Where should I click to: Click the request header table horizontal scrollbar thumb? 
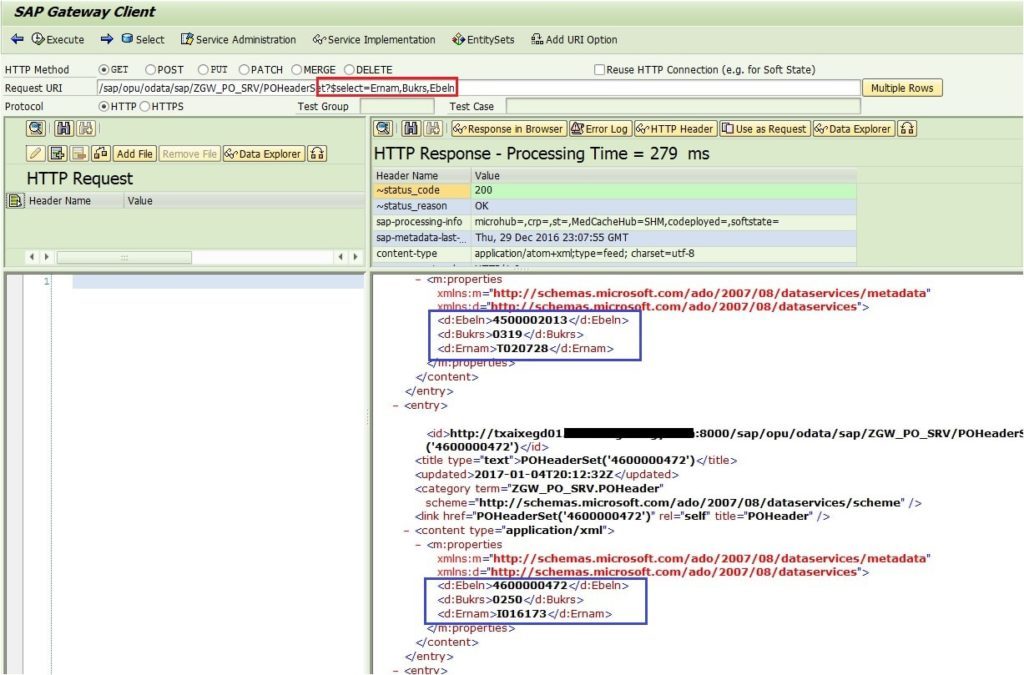coord(124,257)
